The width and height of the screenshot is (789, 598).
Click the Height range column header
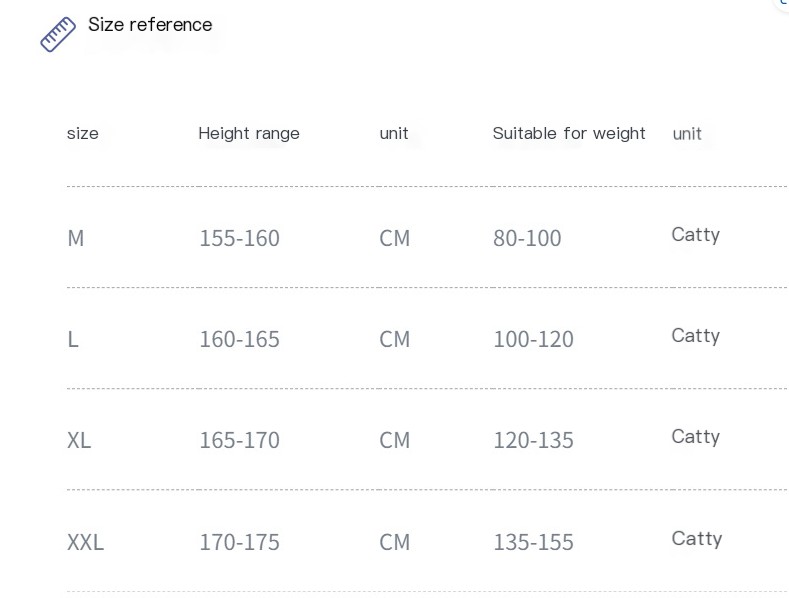click(249, 133)
